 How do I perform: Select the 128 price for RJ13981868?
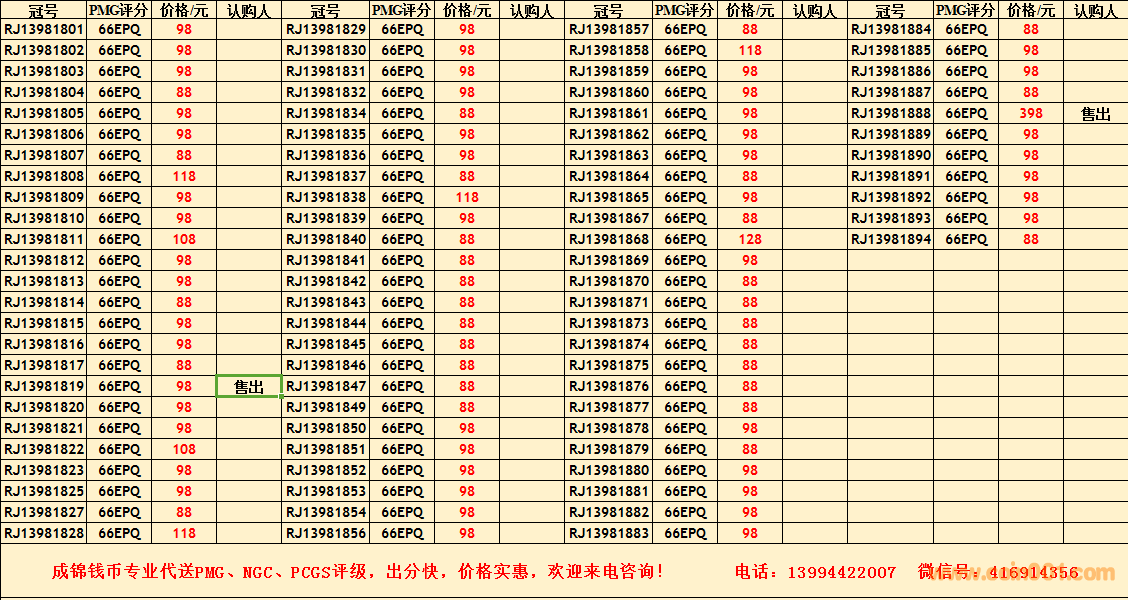click(750, 240)
